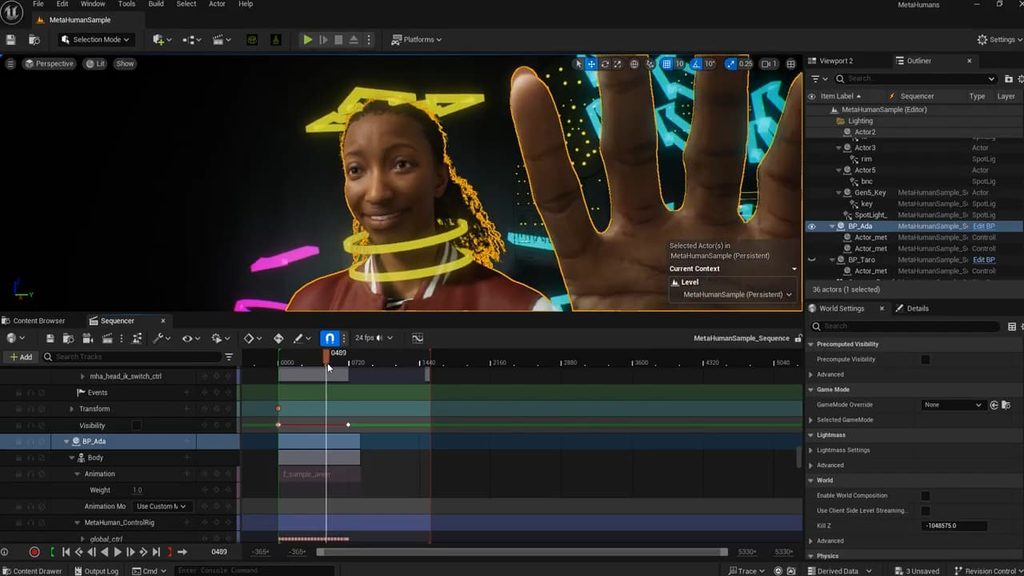Open Selection Mode dropdown
The width and height of the screenshot is (1024, 576).
(95, 39)
